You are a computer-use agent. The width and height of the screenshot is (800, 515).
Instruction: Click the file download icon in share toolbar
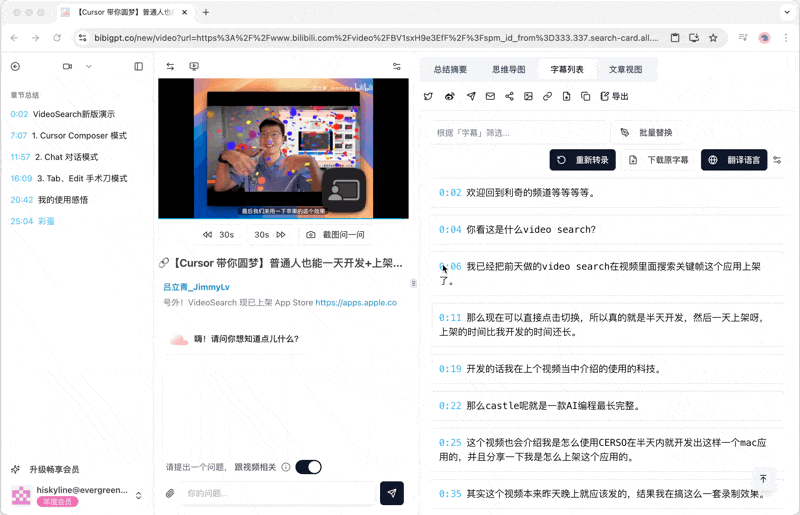(x=566, y=96)
